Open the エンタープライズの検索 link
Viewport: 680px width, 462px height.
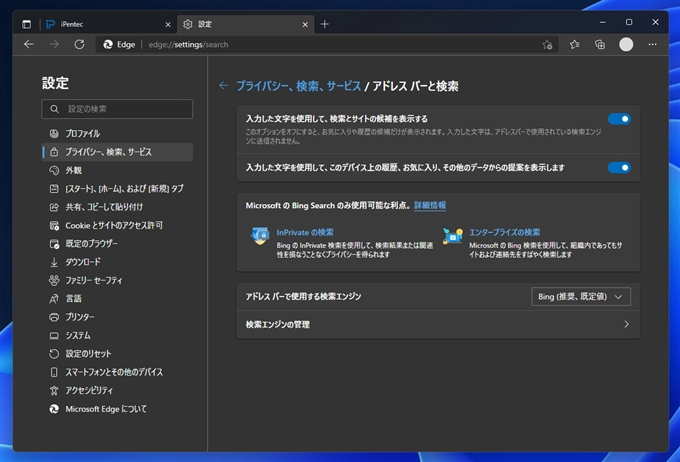(x=504, y=233)
